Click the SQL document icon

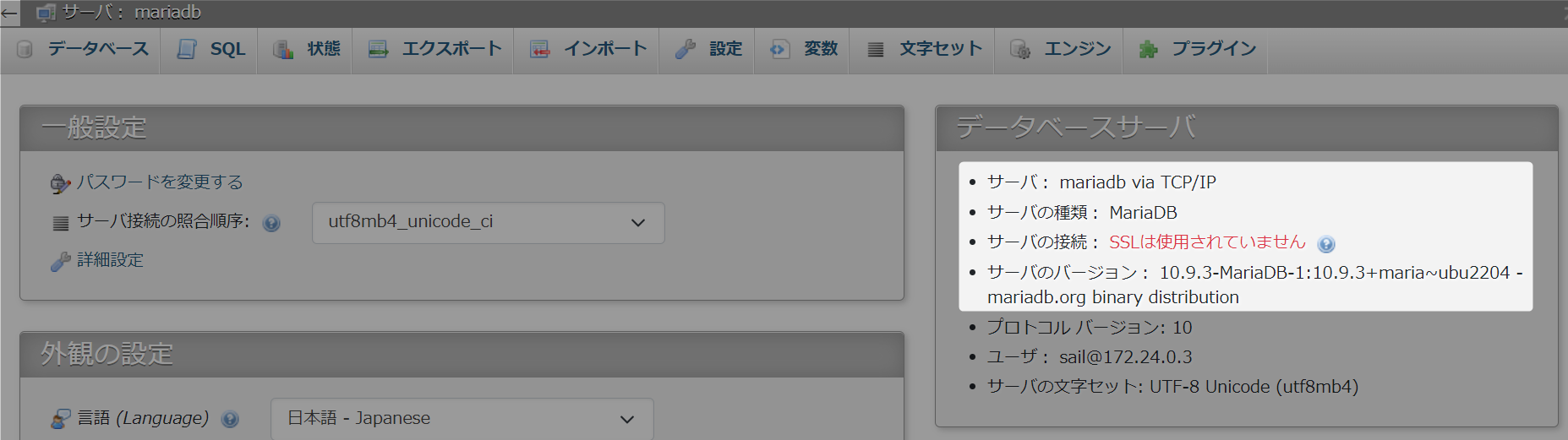187,49
